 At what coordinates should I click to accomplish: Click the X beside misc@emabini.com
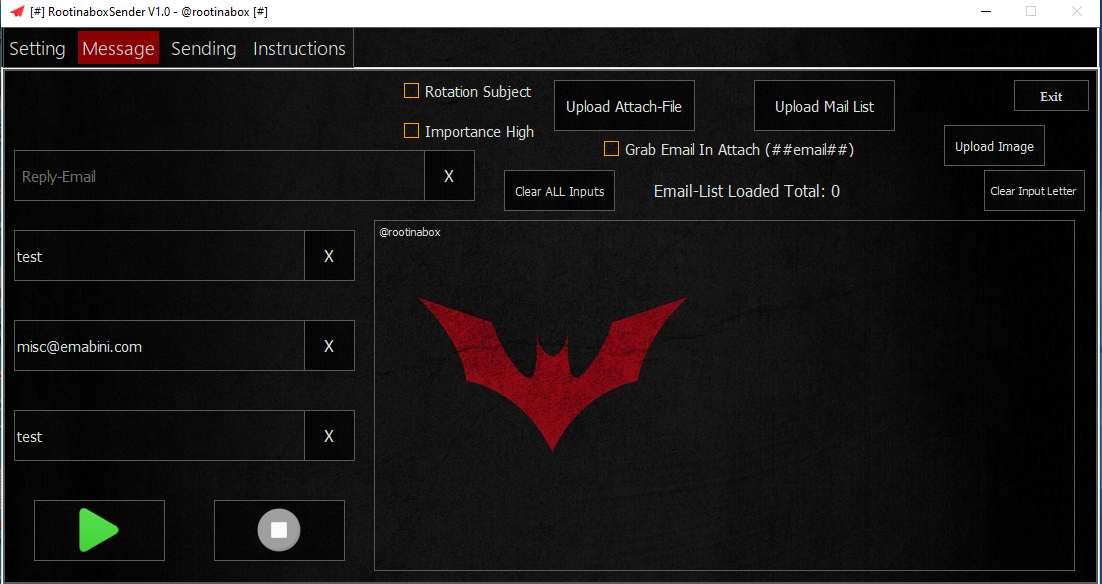329,346
